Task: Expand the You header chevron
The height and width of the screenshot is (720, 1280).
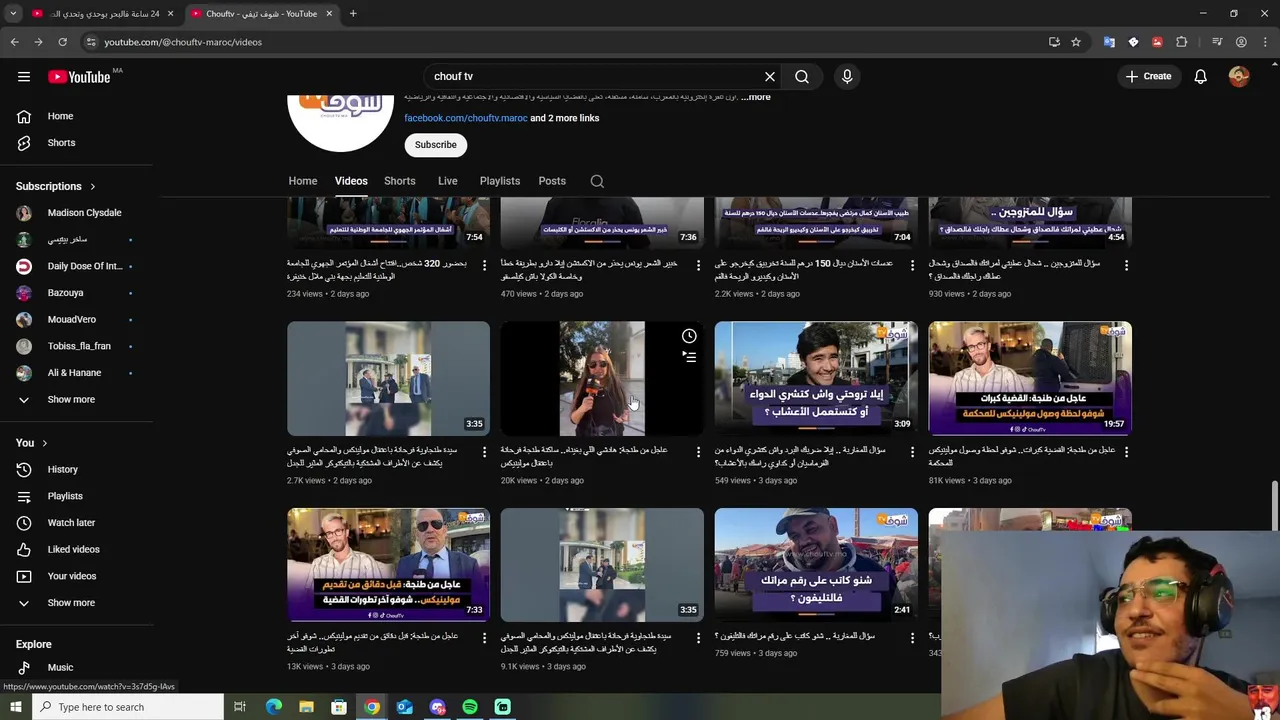Action: click(44, 443)
